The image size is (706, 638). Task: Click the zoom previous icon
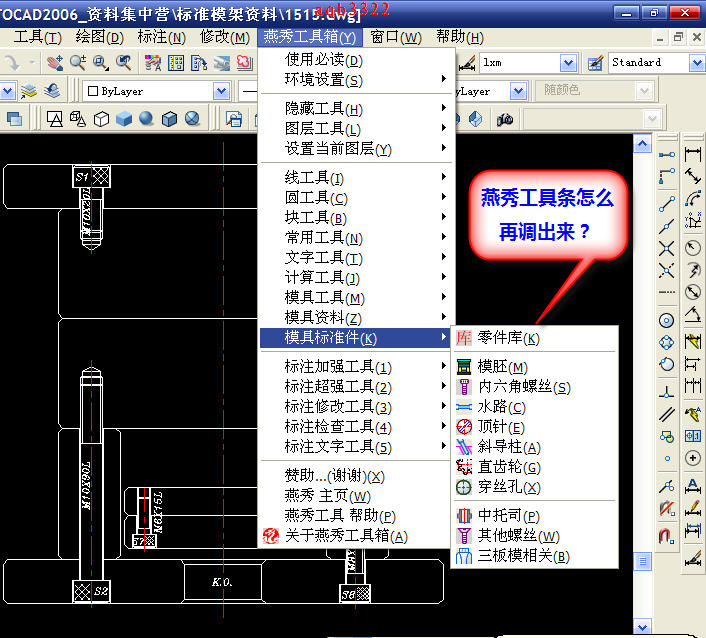pyautogui.click(x=123, y=63)
